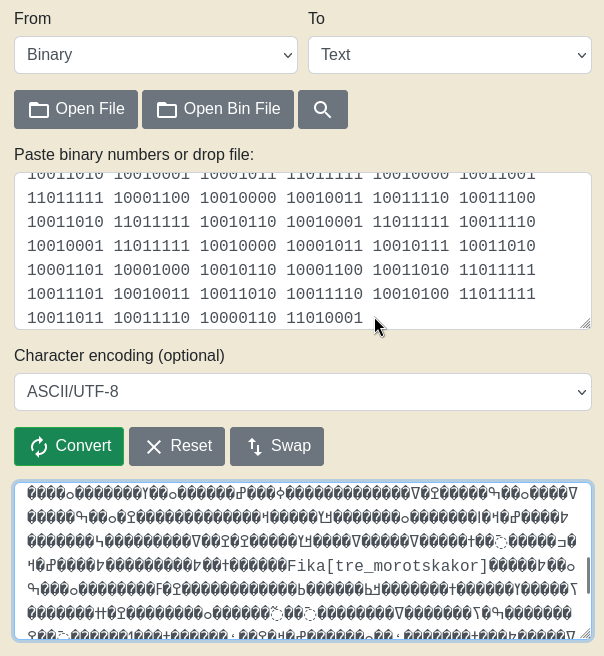Screen dimensions: 604x656
Task: Click the last binary value "11010001"
Action: click(324, 318)
